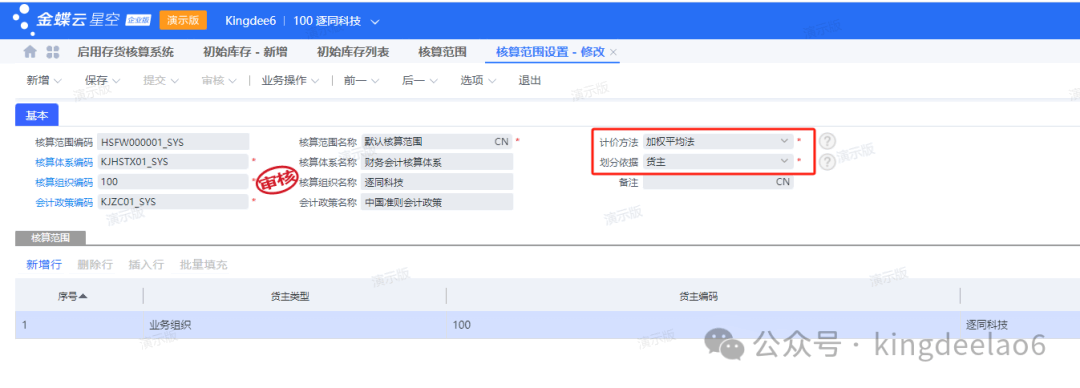Click help icon beside 计价方法

click(827, 141)
